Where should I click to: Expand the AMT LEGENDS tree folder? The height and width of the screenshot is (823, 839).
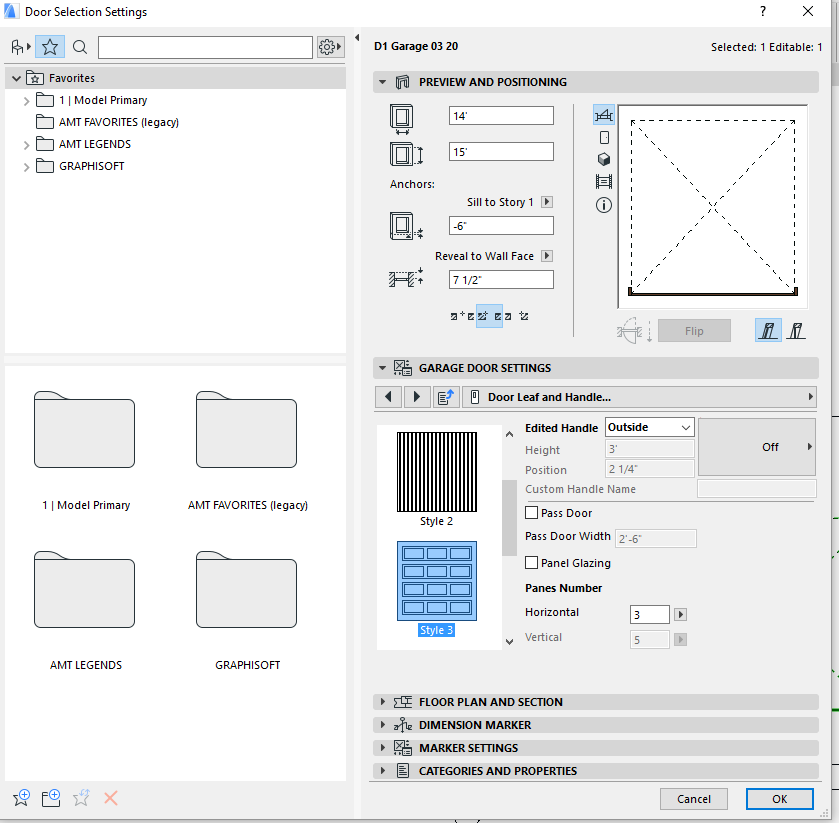pyautogui.click(x=26, y=144)
